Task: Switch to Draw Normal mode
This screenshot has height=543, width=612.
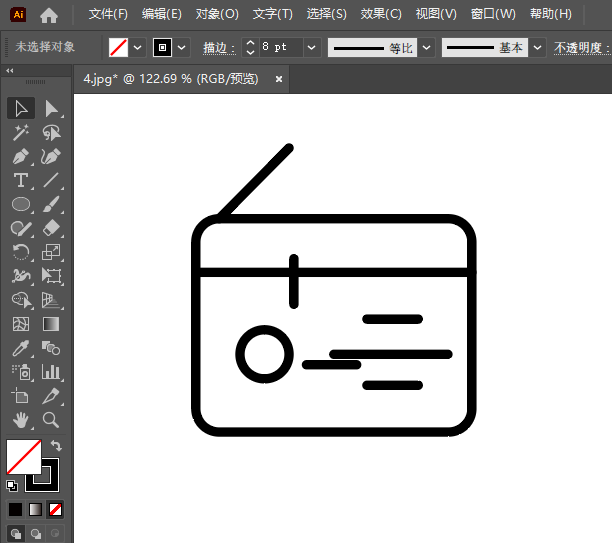Action: 16,533
